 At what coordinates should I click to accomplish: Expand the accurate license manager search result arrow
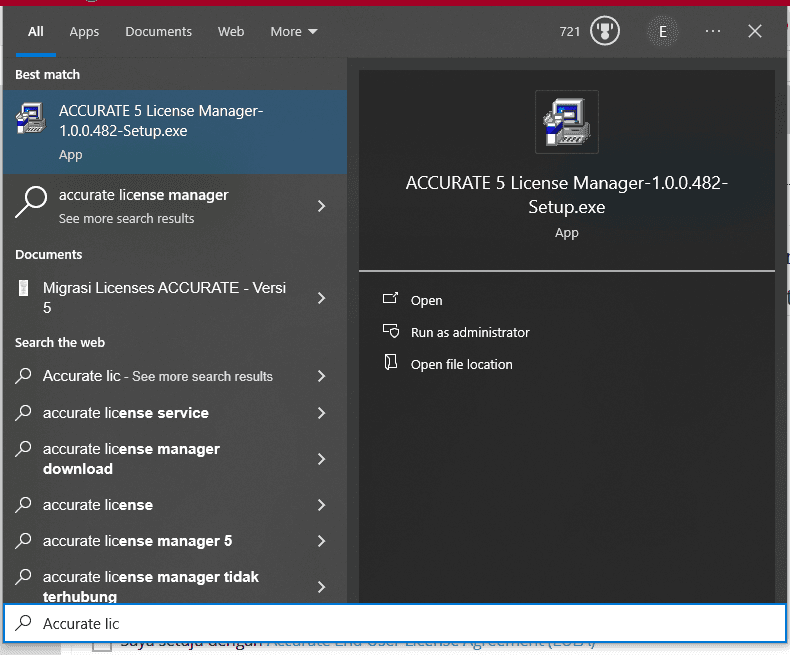pyautogui.click(x=321, y=206)
